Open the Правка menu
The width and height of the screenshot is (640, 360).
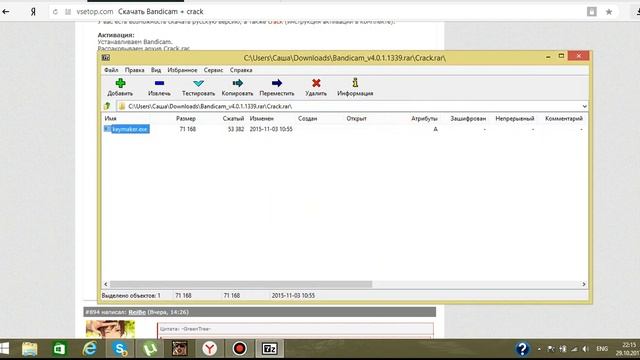click(x=134, y=70)
